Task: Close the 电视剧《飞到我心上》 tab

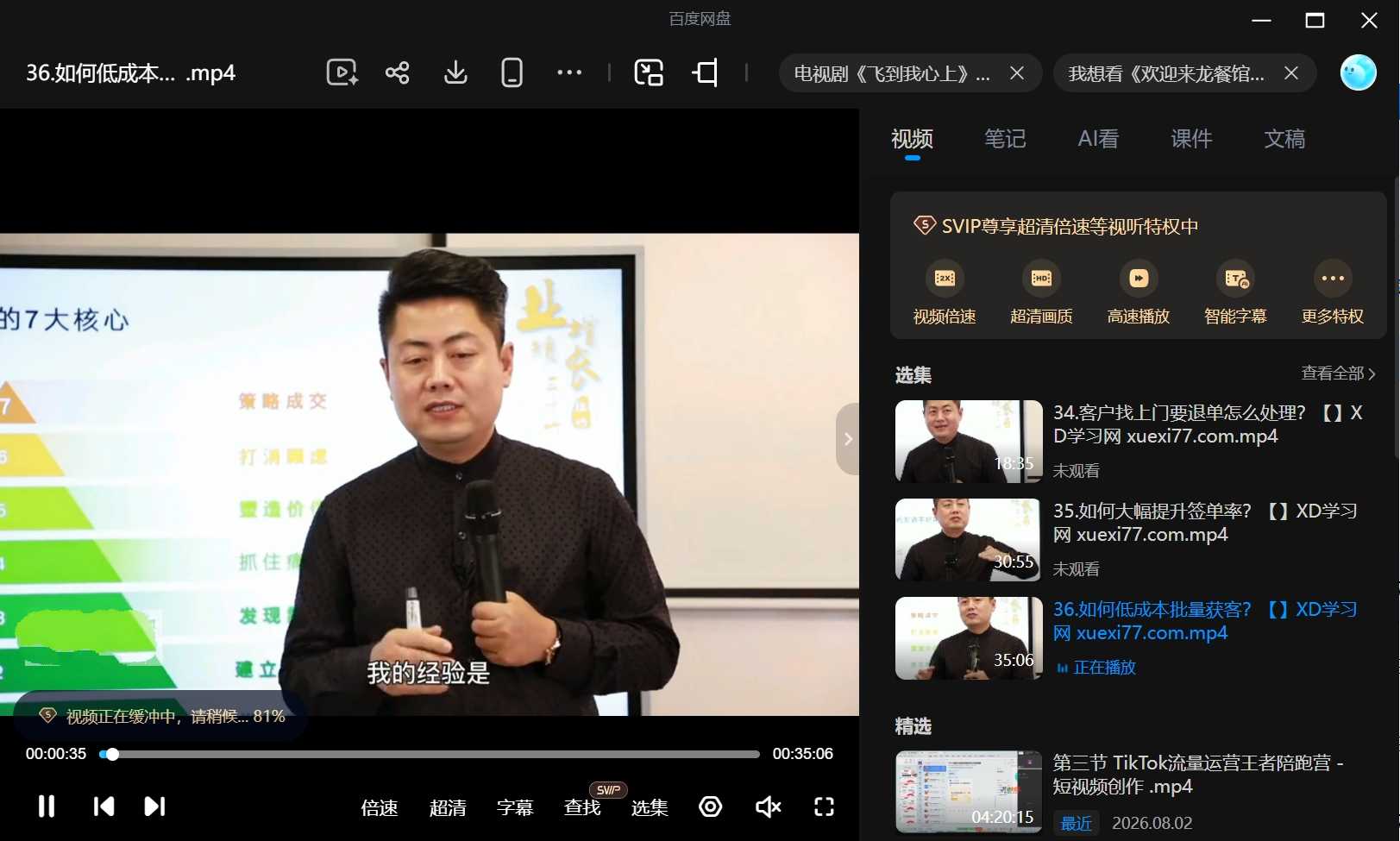Action: tap(1017, 73)
